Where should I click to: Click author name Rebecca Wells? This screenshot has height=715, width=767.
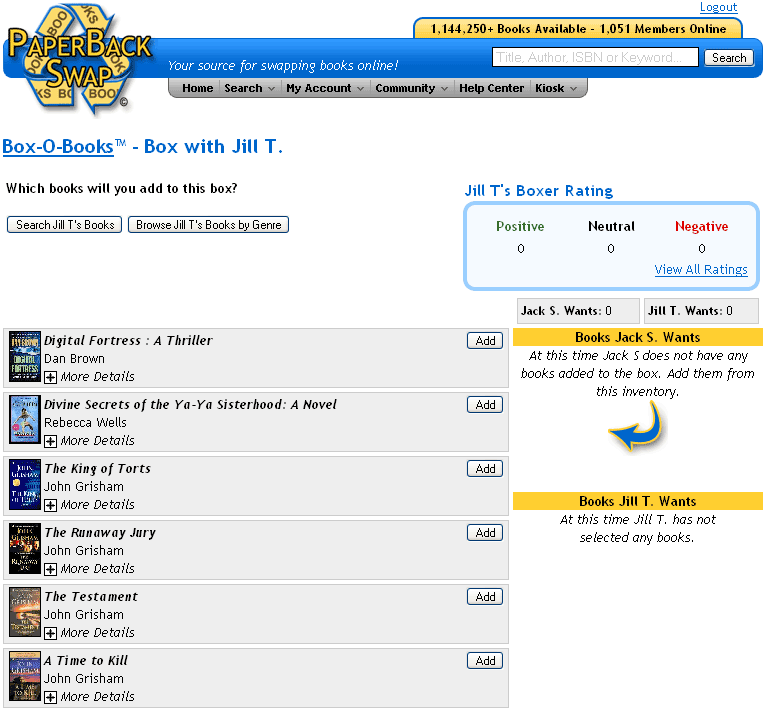[85, 423]
